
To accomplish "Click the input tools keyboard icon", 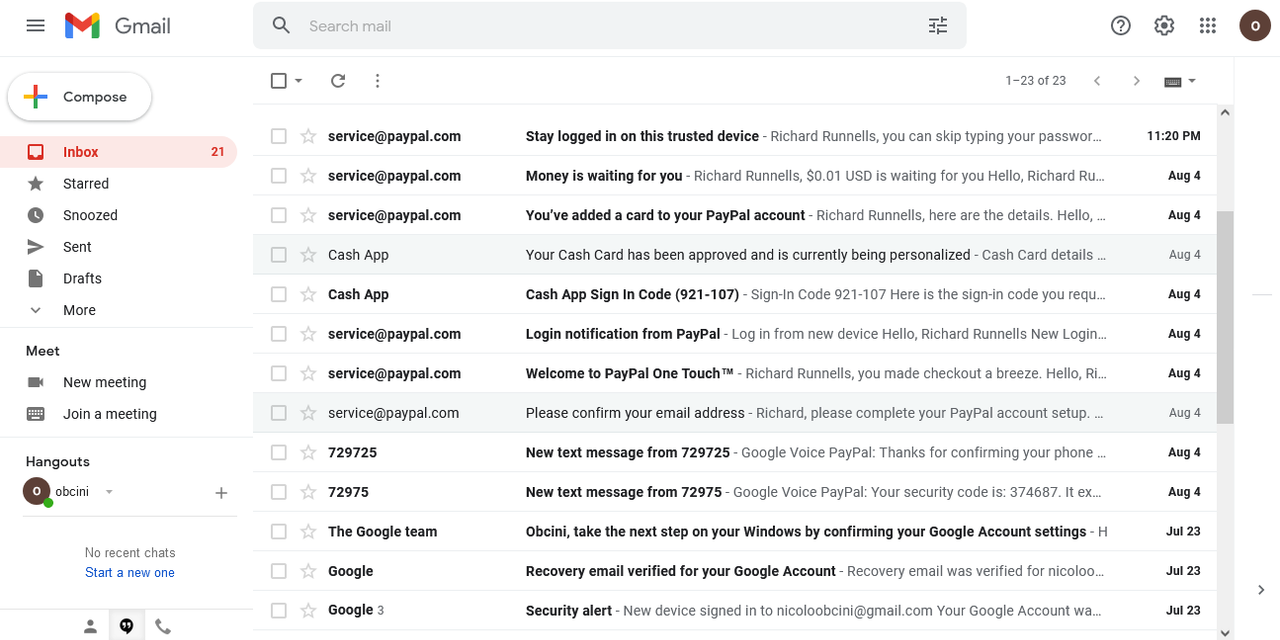I will tap(1173, 81).
